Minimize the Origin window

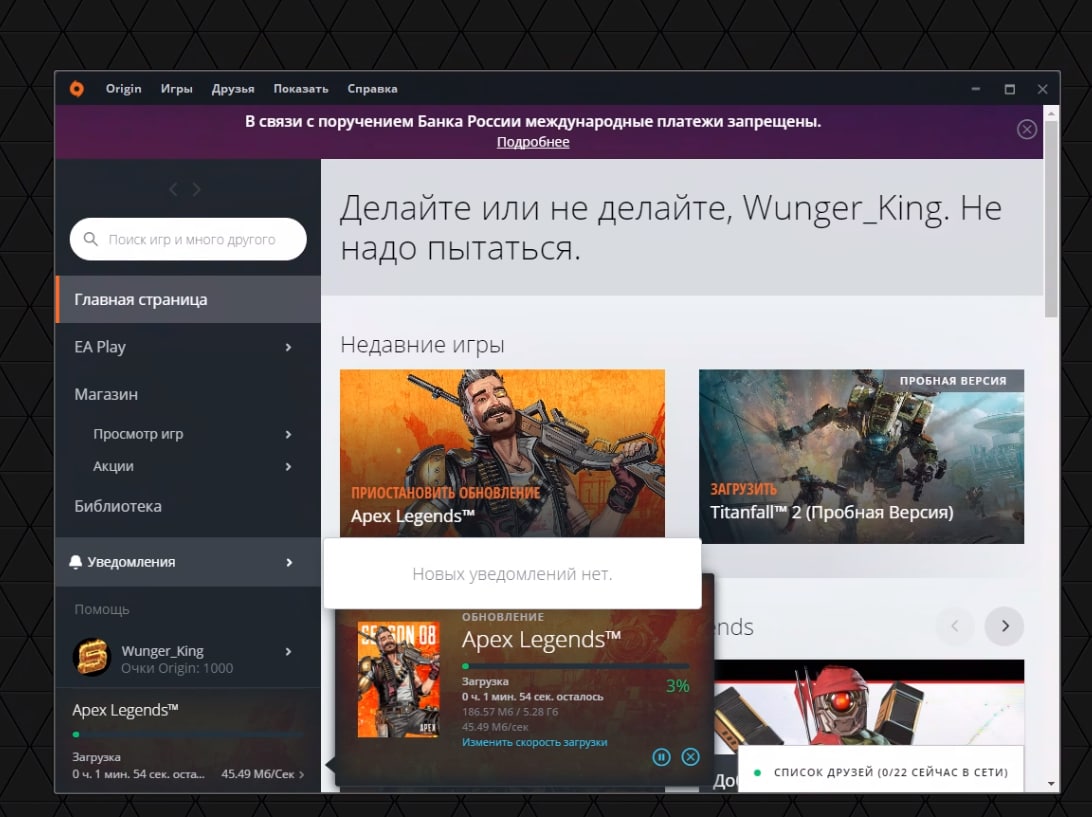coord(976,88)
